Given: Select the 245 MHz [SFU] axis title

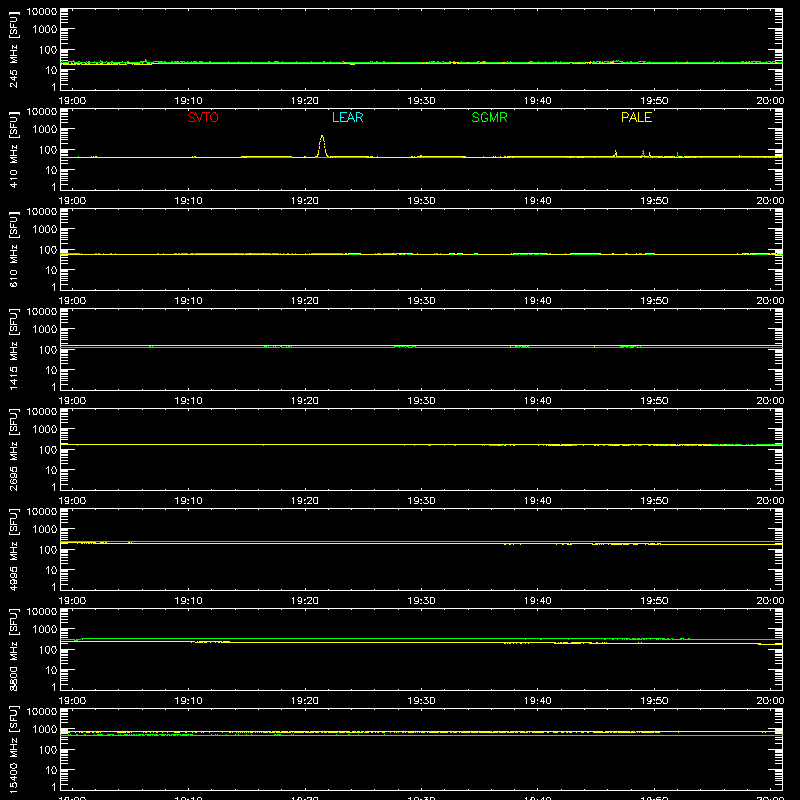Looking at the screenshot, I should [14, 49].
